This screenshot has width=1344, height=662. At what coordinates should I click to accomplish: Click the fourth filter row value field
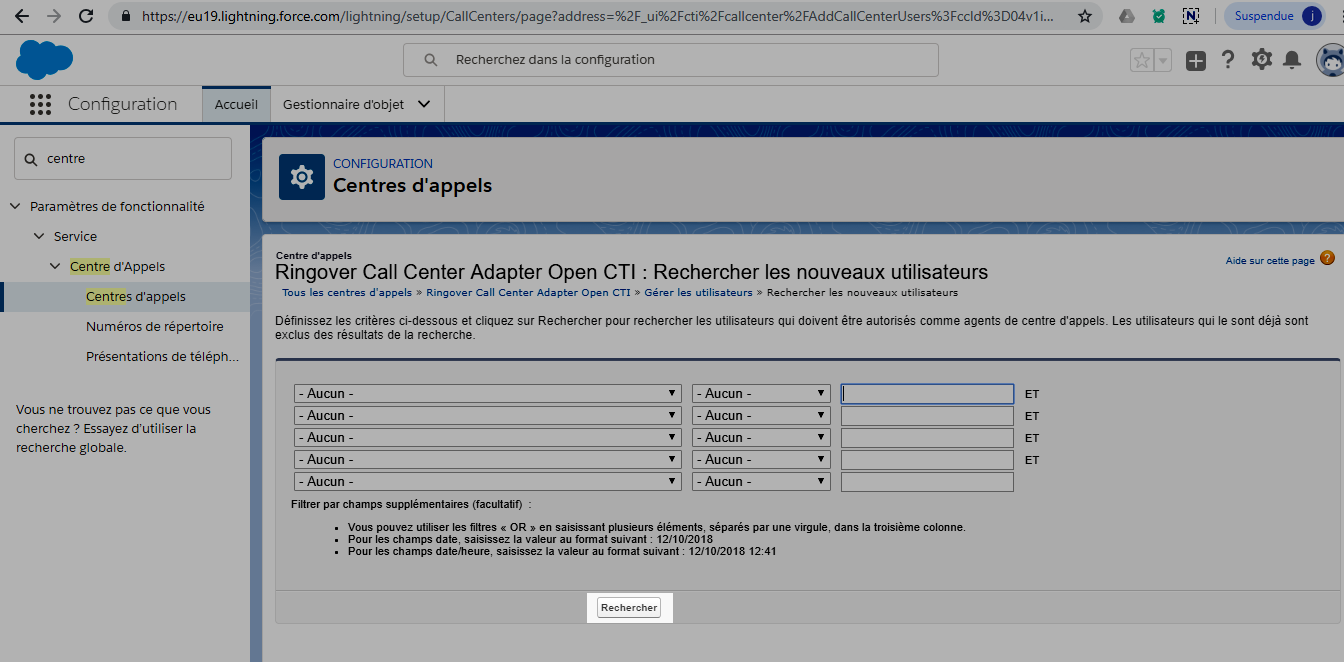click(x=927, y=460)
